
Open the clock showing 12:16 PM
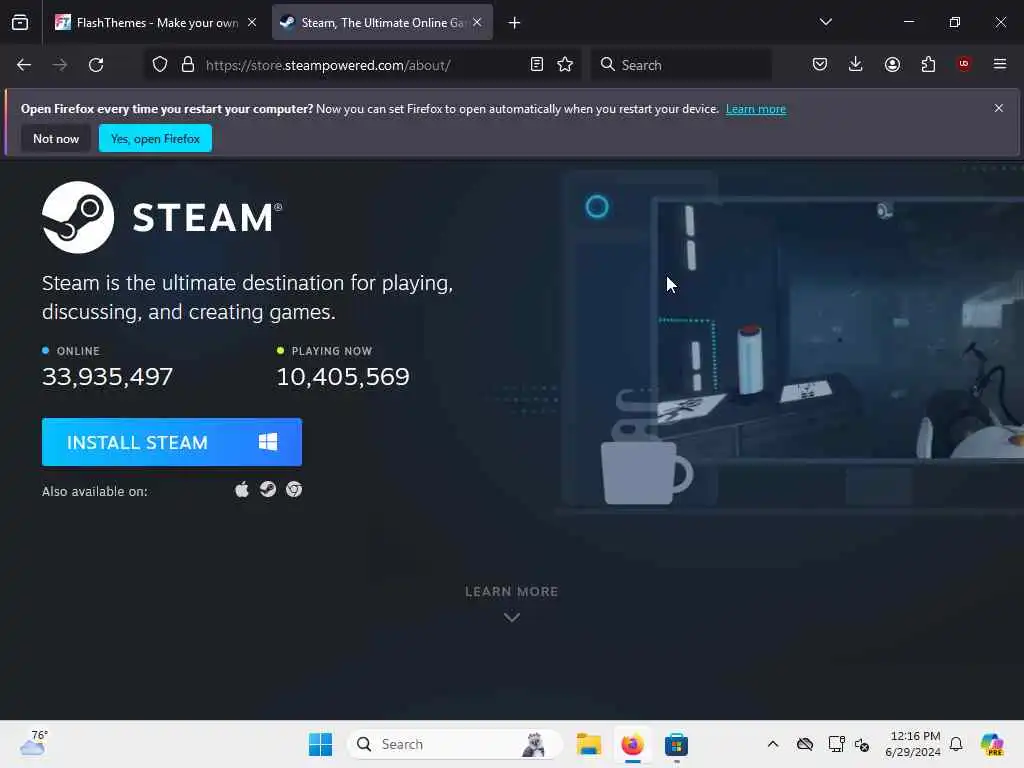pos(914,744)
